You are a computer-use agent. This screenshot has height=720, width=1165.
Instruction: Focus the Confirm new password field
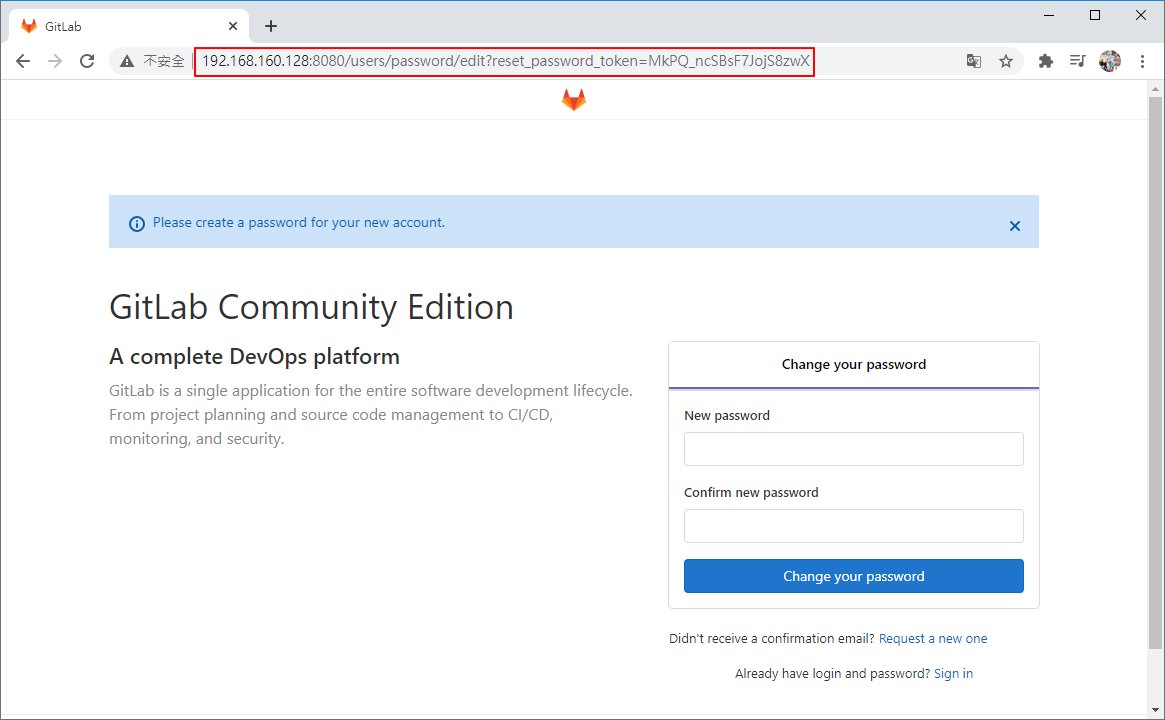pyautogui.click(x=854, y=526)
